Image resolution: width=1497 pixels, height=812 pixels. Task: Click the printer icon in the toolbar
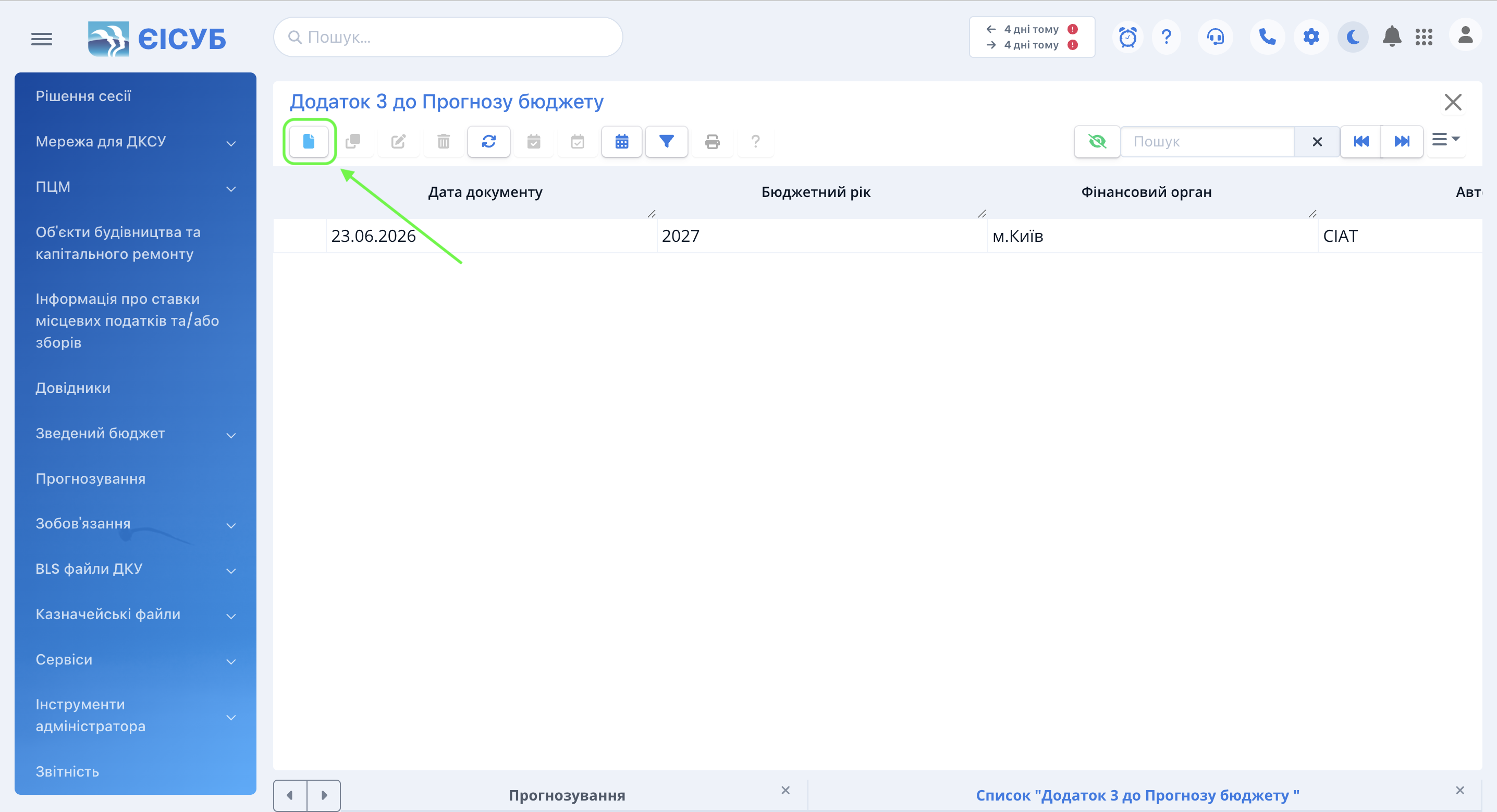click(x=712, y=141)
